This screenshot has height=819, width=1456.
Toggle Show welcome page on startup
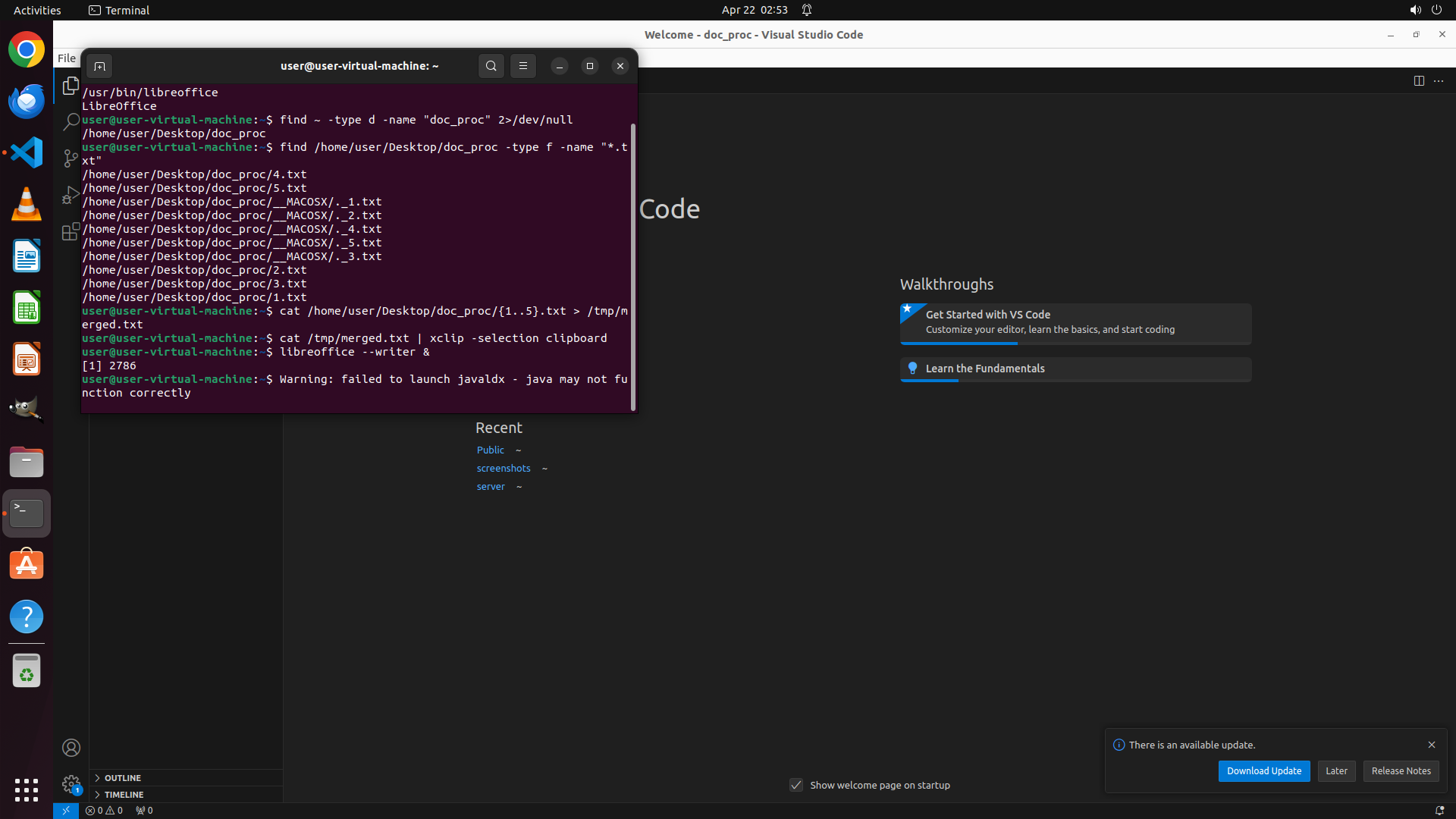pyautogui.click(x=796, y=785)
